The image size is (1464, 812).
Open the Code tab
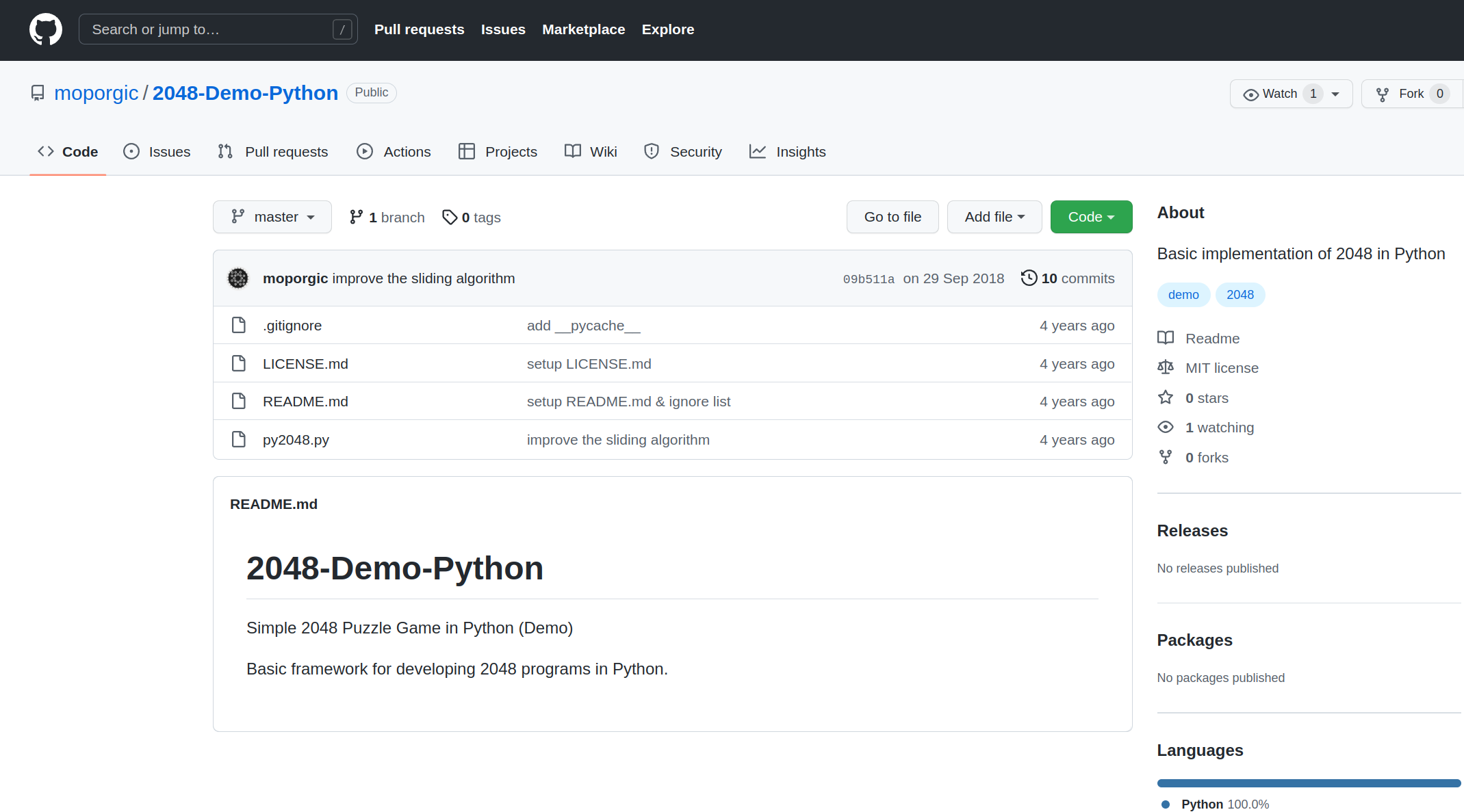pyautogui.click(x=68, y=152)
